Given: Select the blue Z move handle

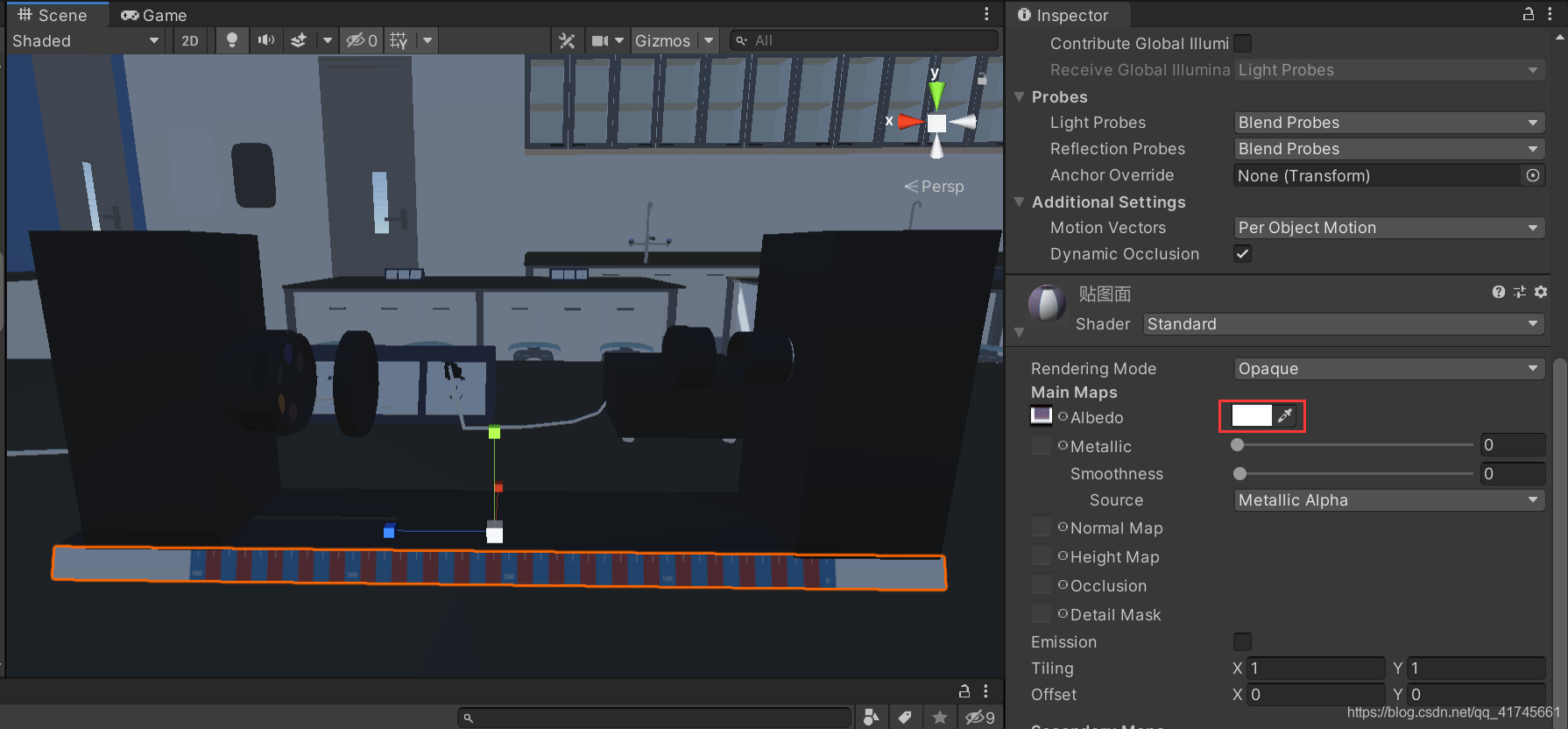Looking at the screenshot, I should point(389,532).
